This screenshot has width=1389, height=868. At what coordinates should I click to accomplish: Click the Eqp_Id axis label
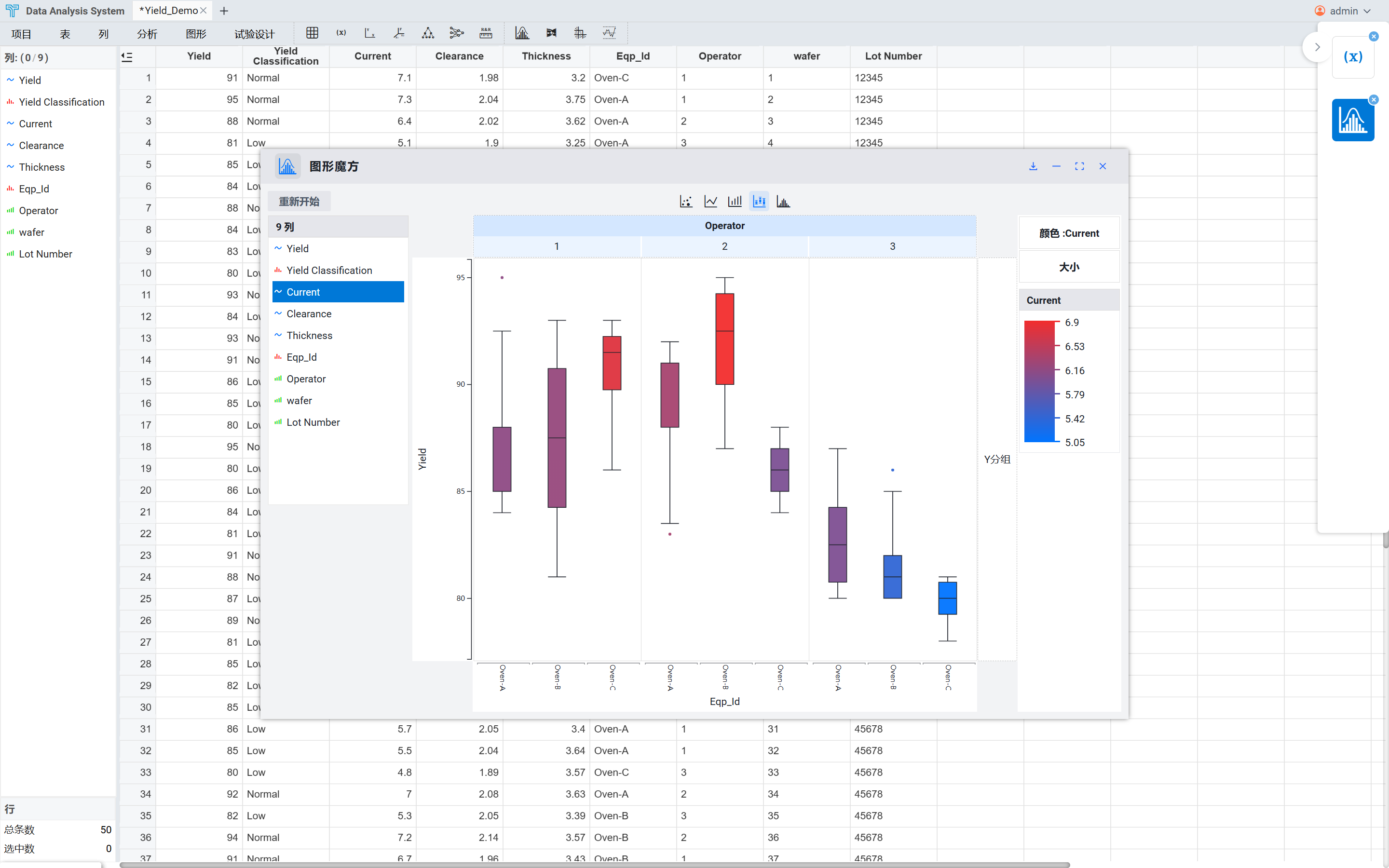coord(724,702)
